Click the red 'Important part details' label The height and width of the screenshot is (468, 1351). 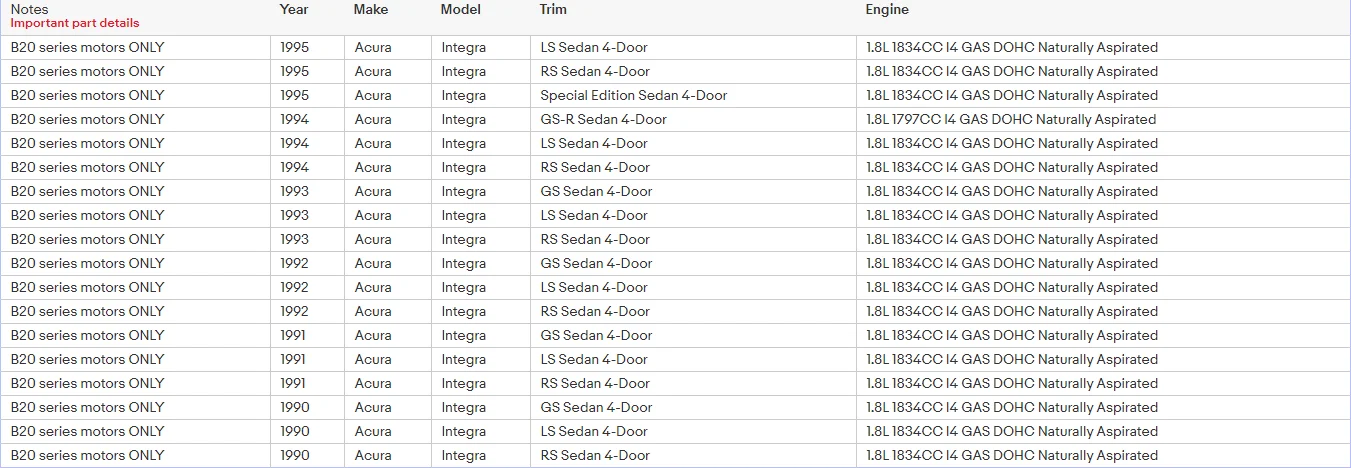75,23
